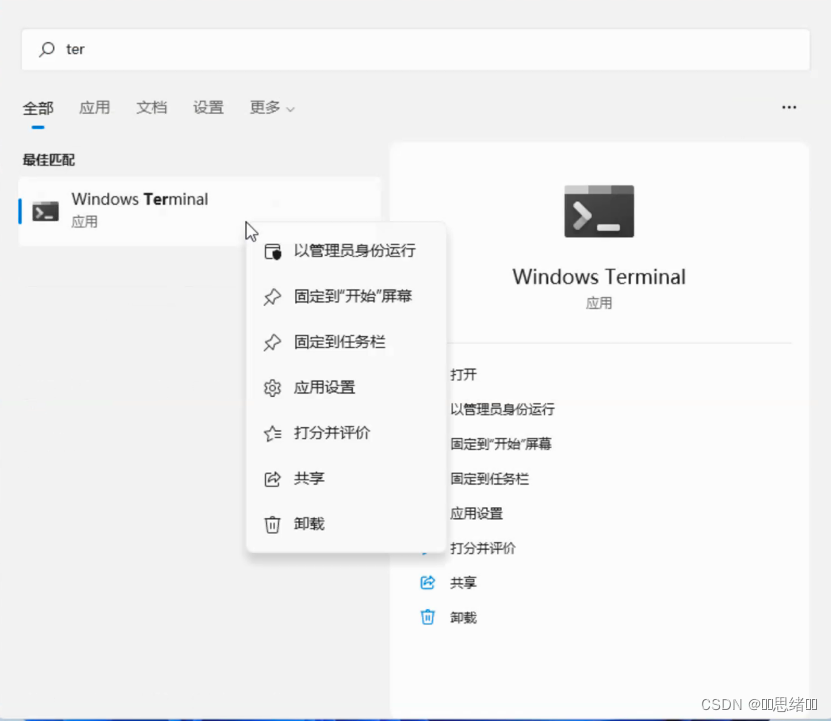The height and width of the screenshot is (722, 832).
Task: Click the pin icon beside 固定到任务栏 in menu
Action: (272, 343)
